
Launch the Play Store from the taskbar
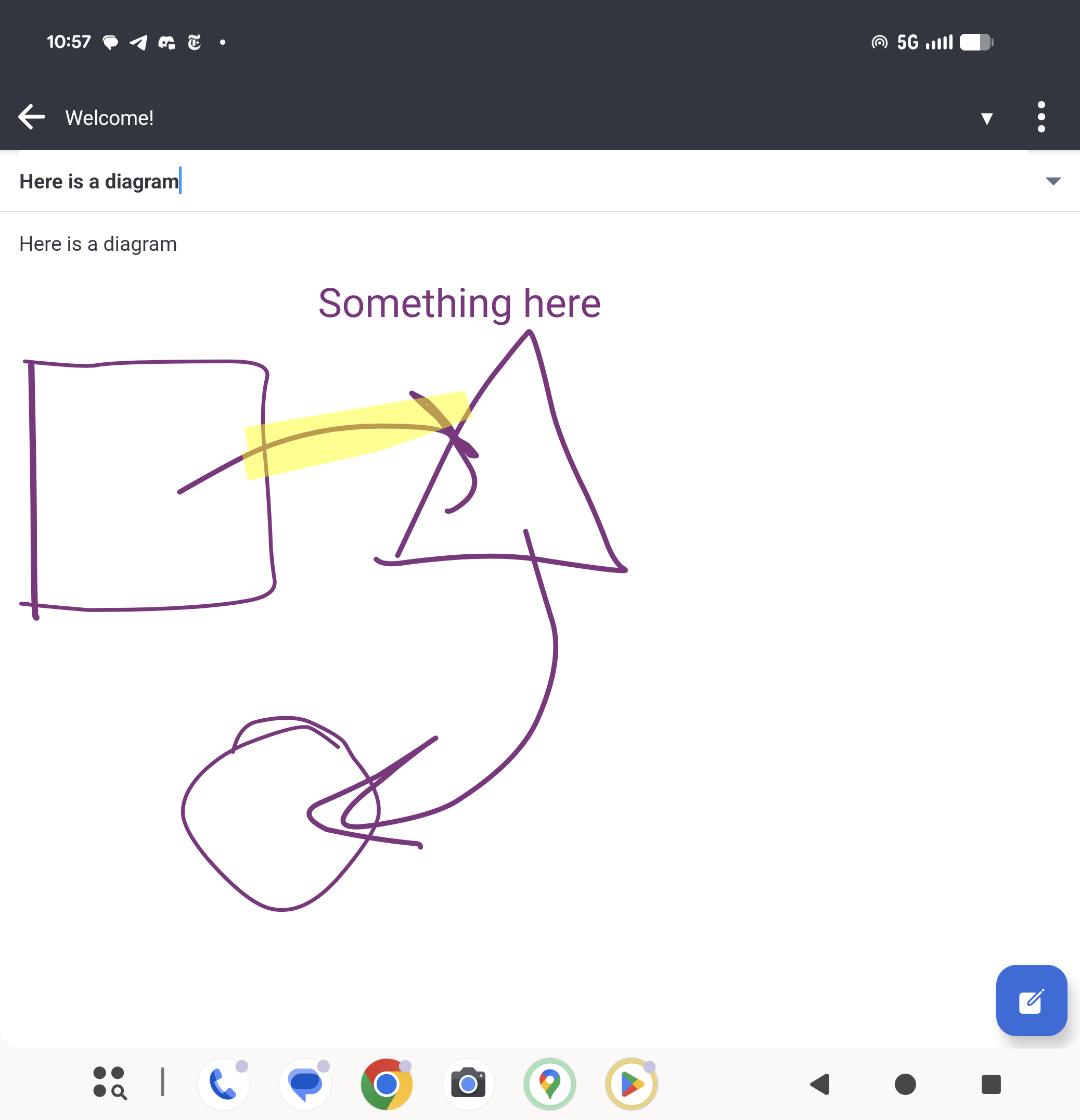coord(631,1084)
